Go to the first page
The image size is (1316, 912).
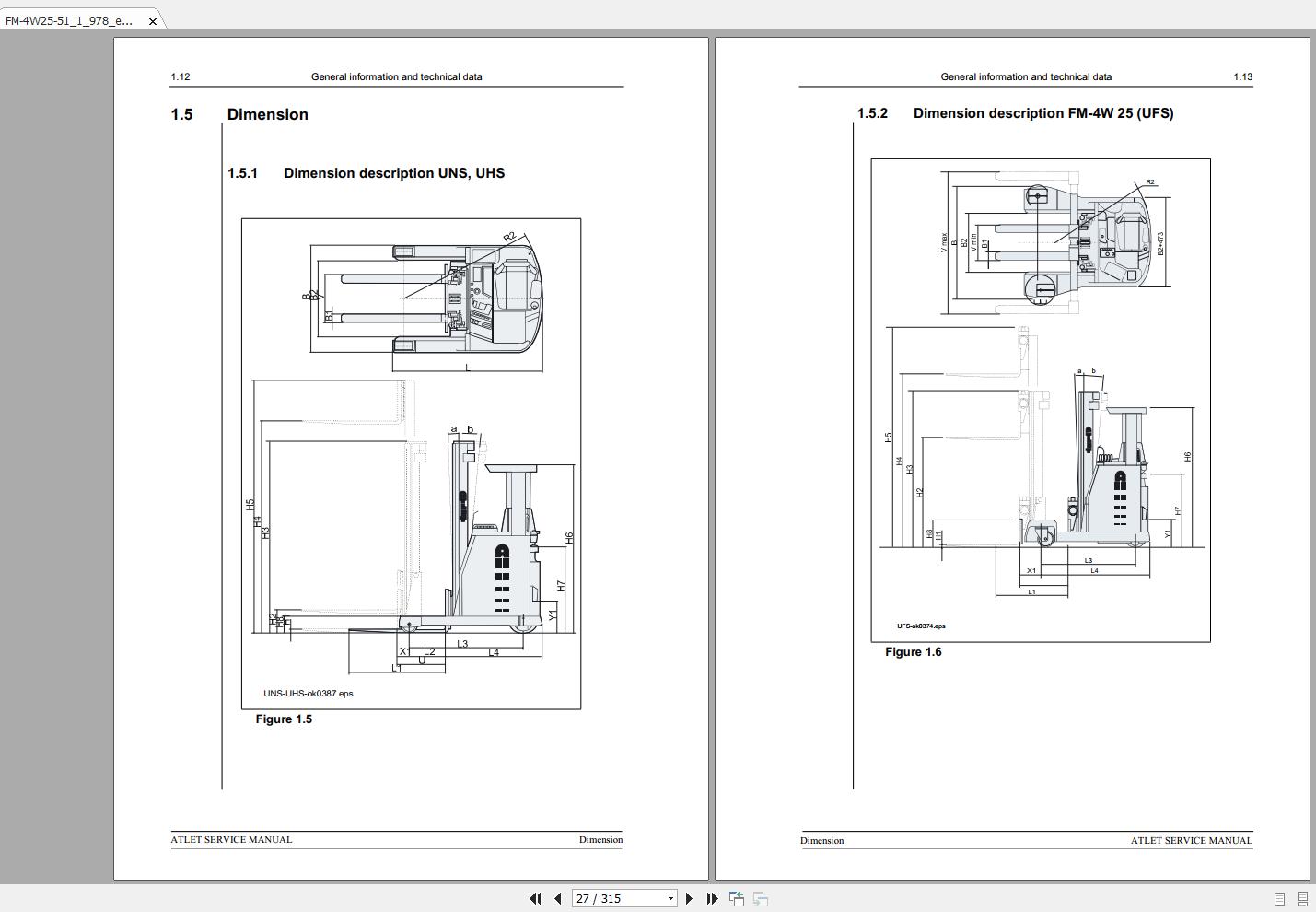535,898
